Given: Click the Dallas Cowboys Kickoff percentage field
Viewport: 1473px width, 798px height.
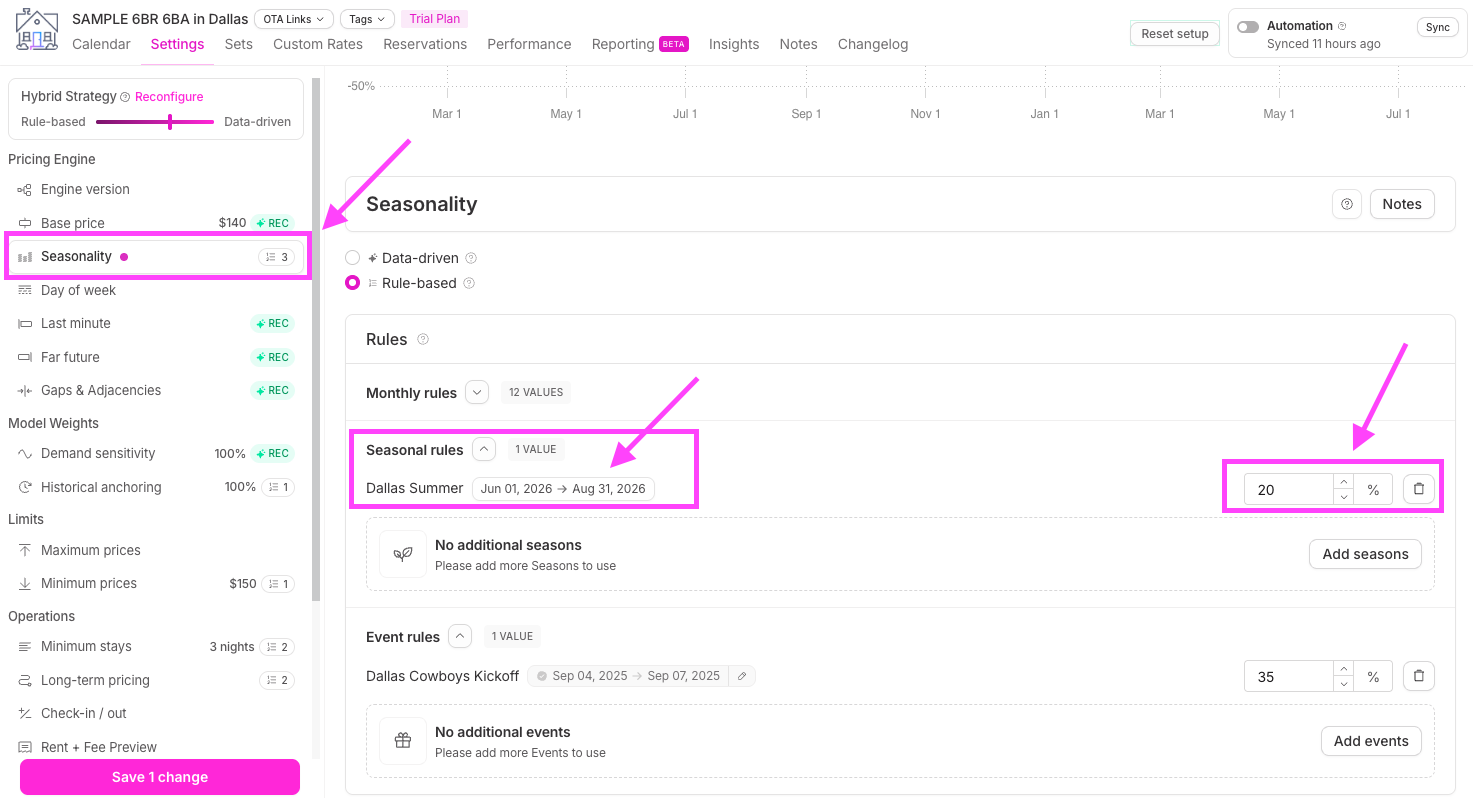Looking at the screenshot, I should tap(1289, 677).
